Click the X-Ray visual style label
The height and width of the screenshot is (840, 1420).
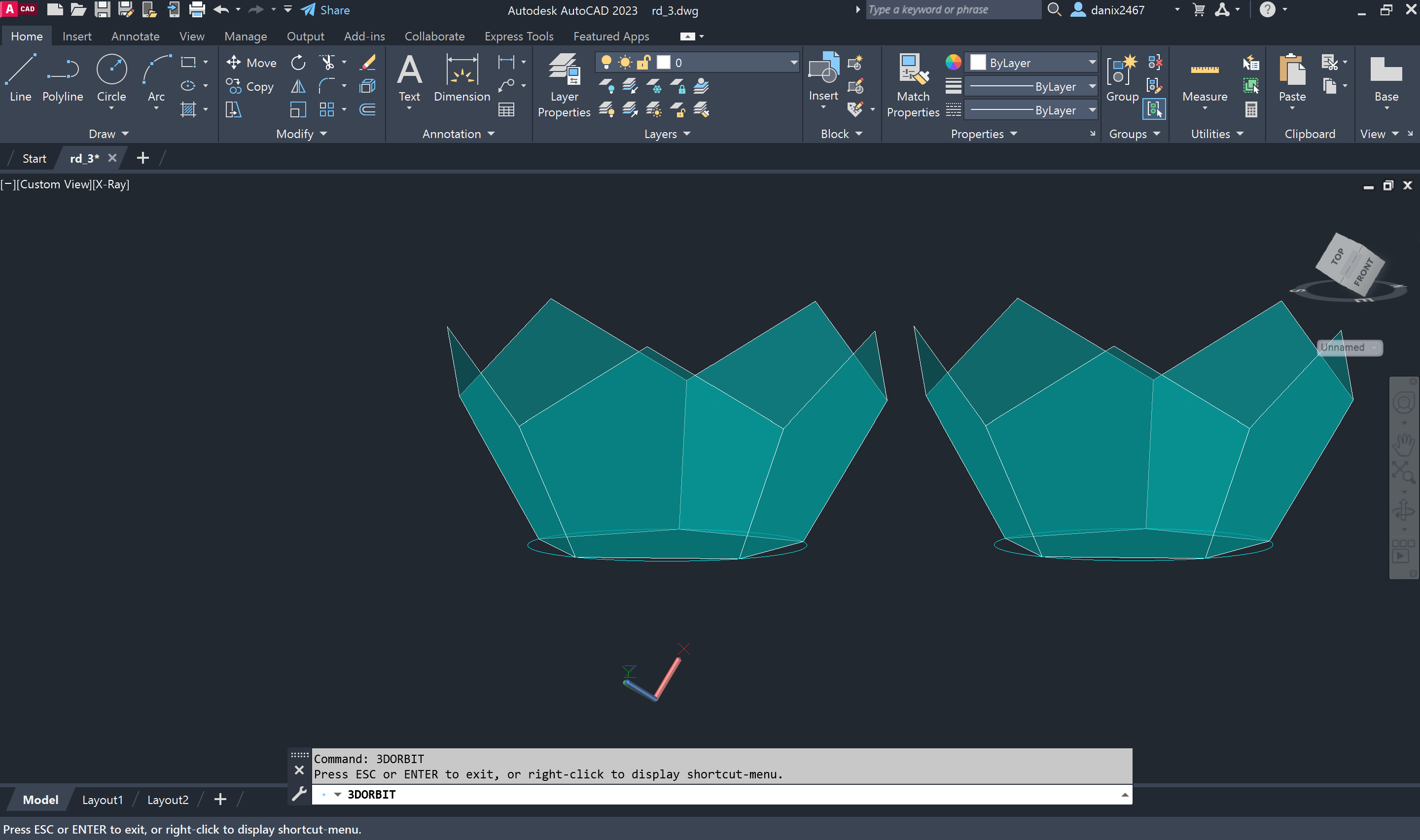click(110, 184)
